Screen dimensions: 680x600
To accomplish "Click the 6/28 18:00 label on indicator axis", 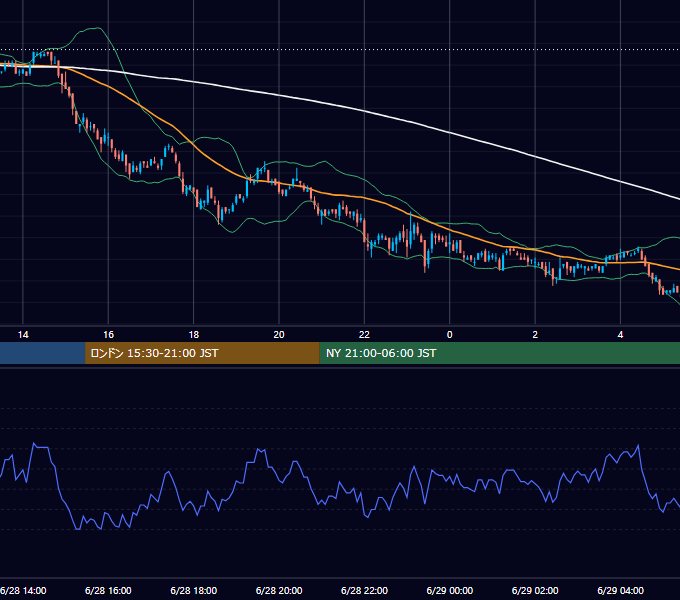I will pyautogui.click(x=194, y=590).
